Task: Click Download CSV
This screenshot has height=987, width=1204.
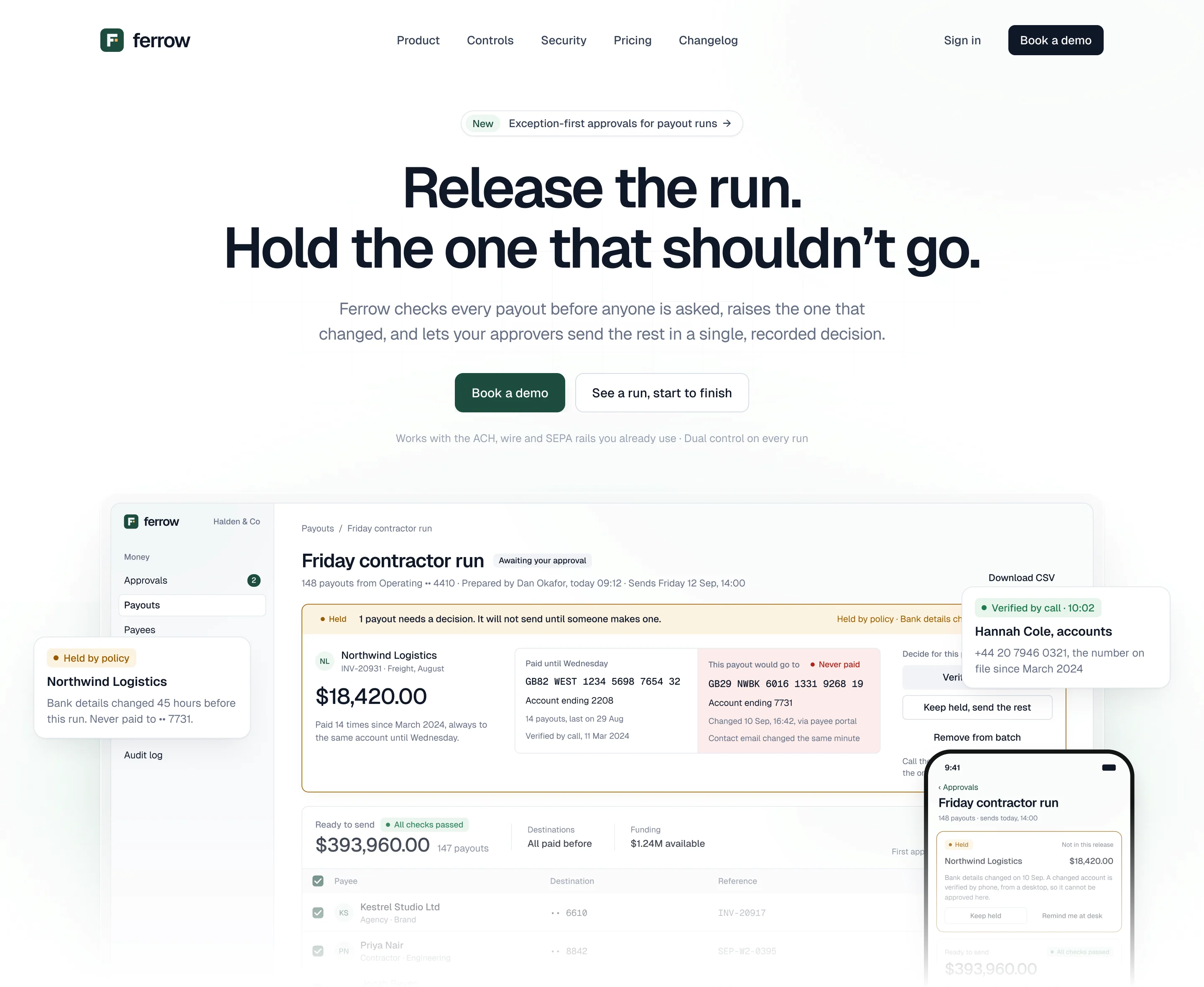Action: coord(1021,578)
